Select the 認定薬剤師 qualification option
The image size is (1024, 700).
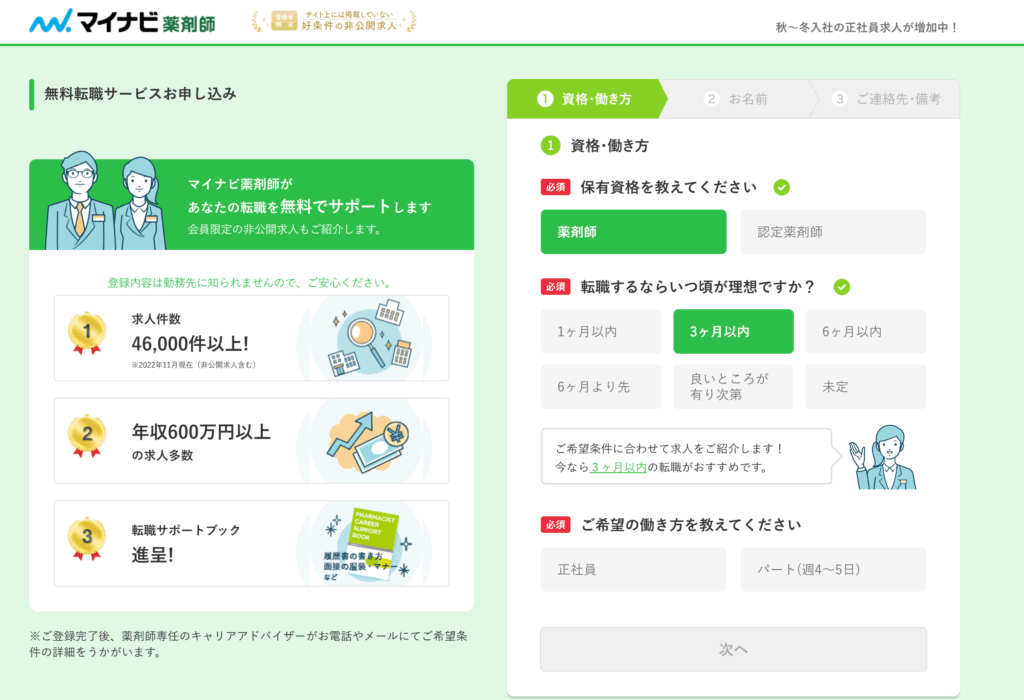coord(833,231)
